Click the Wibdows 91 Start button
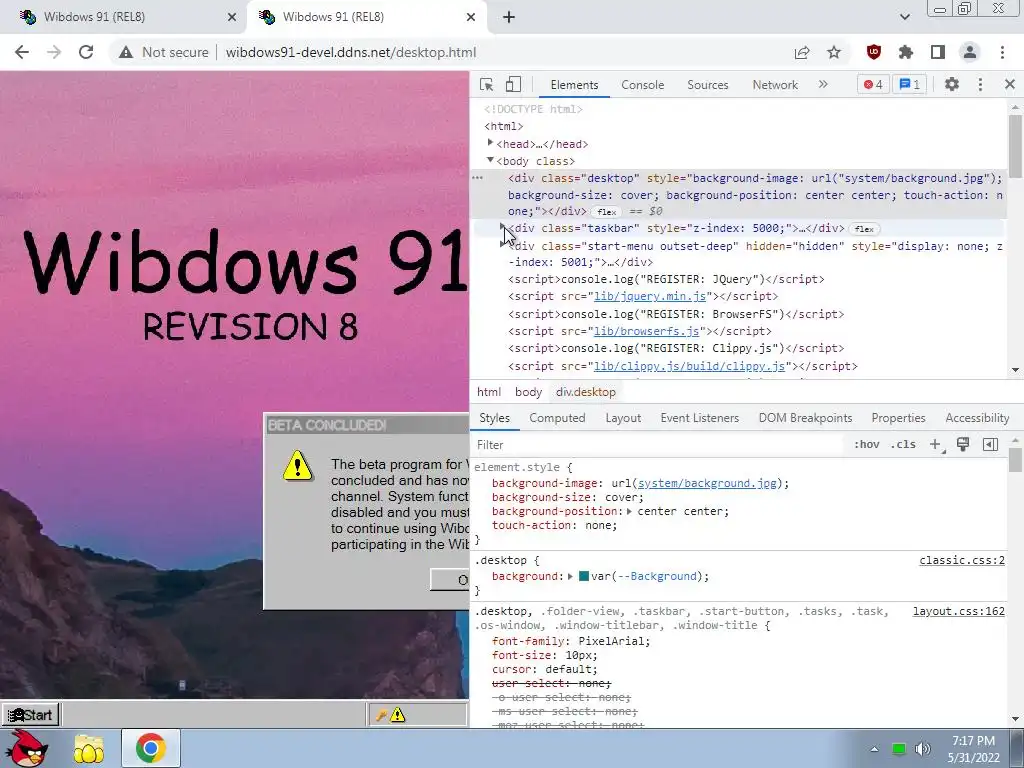The width and height of the screenshot is (1024, 768). click(x=31, y=714)
